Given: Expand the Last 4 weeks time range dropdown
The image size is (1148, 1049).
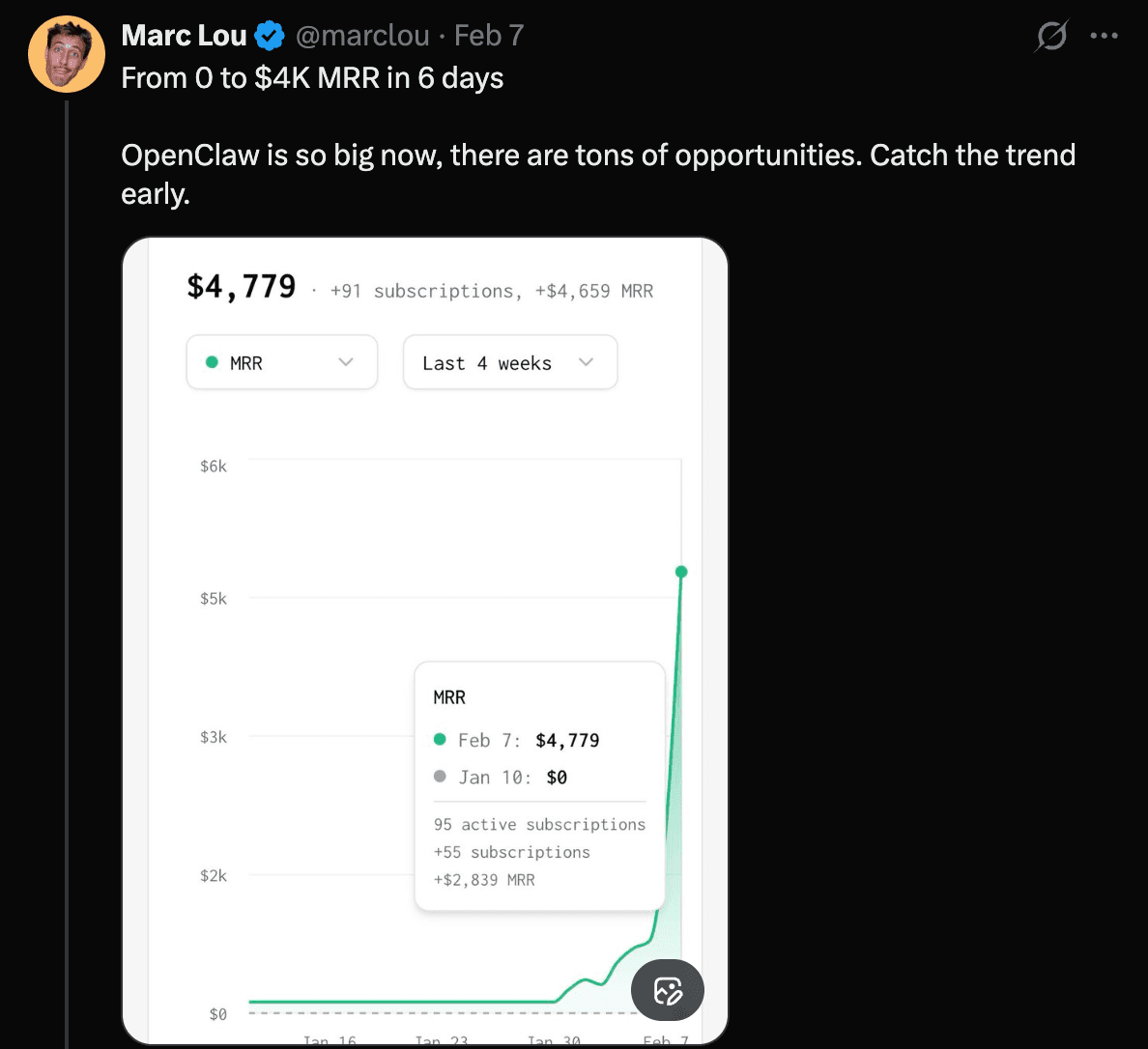Looking at the screenshot, I should click(509, 361).
